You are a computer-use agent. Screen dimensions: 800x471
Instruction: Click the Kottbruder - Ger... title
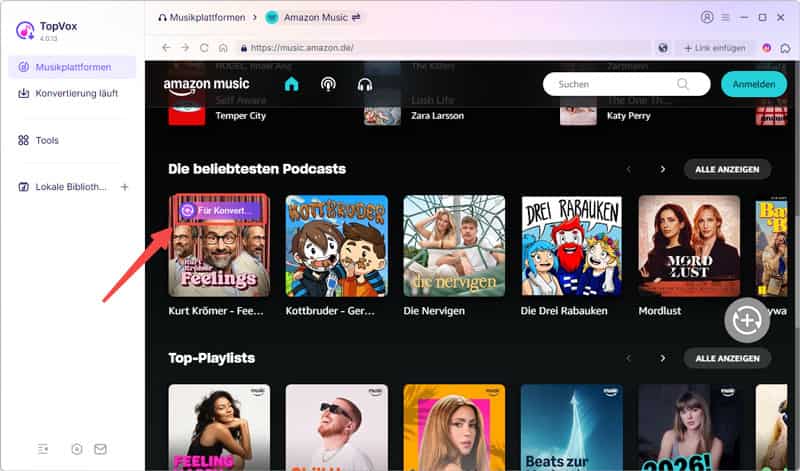330,311
